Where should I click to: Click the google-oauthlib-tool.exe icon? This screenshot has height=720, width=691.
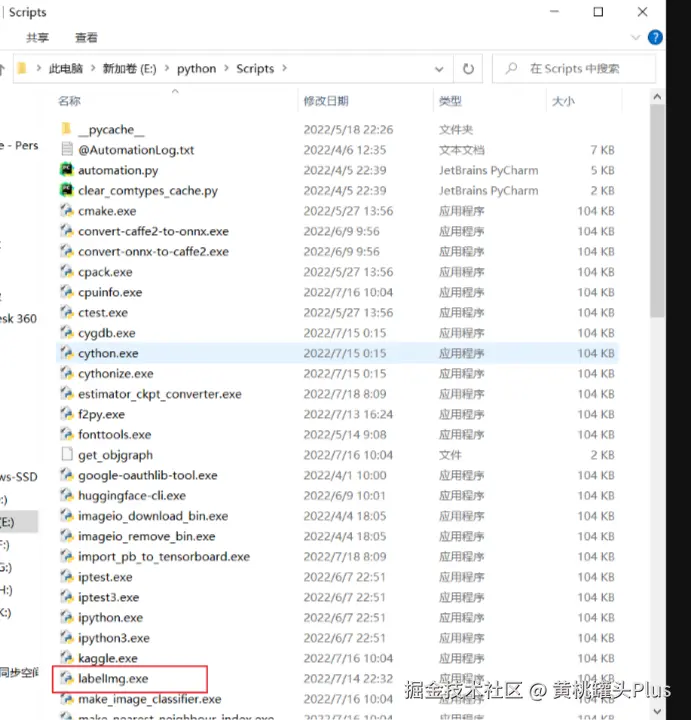(67, 475)
